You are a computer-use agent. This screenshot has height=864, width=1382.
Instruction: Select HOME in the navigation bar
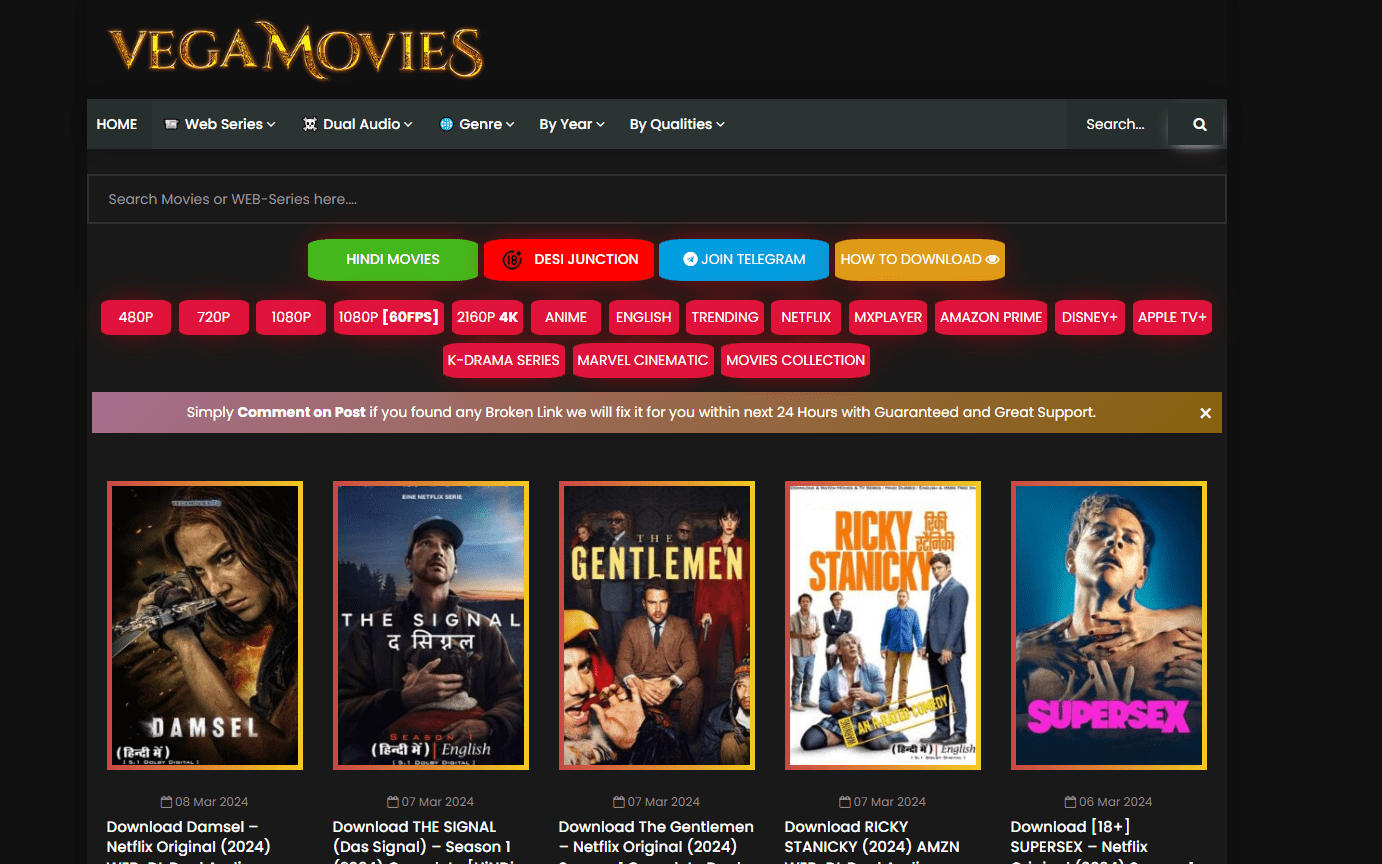pyautogui.click(x=117, y=124)
